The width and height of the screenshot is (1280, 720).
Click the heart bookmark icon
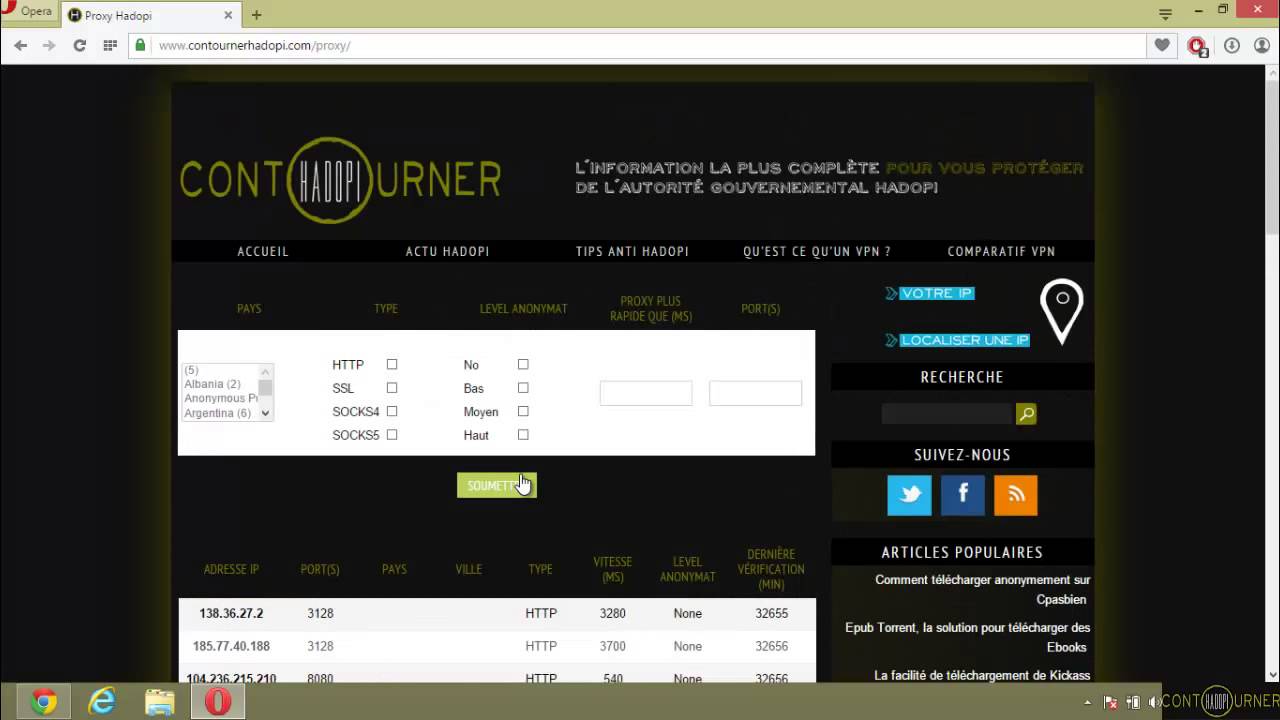tap(1162, 45)
